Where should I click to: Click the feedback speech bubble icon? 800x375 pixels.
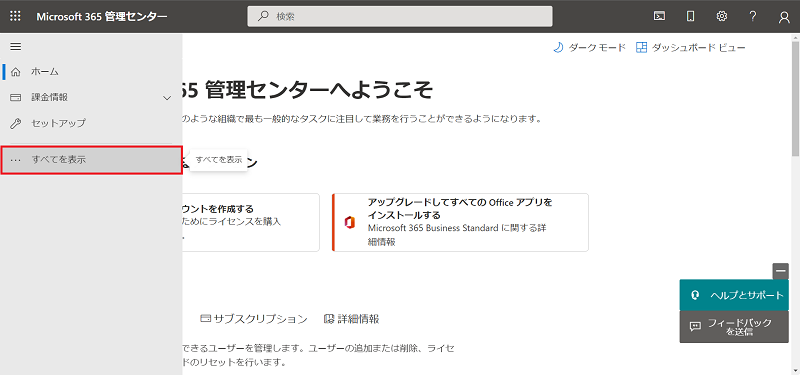pyautogui.click(x=695, y=327)
